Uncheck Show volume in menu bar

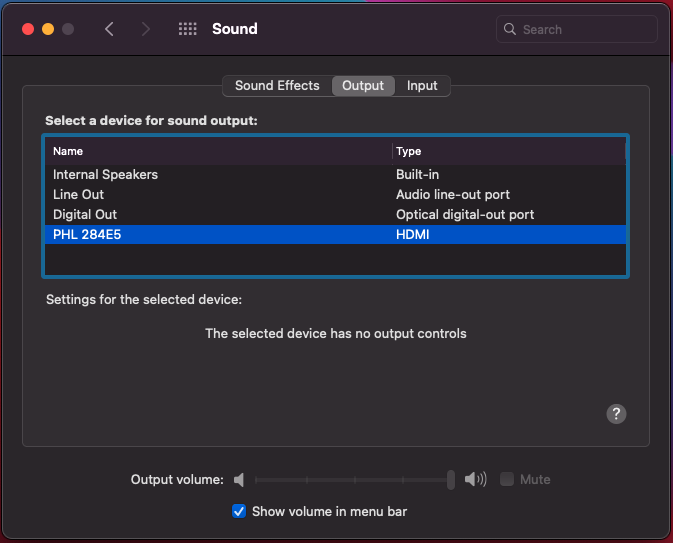pos(239,511)
